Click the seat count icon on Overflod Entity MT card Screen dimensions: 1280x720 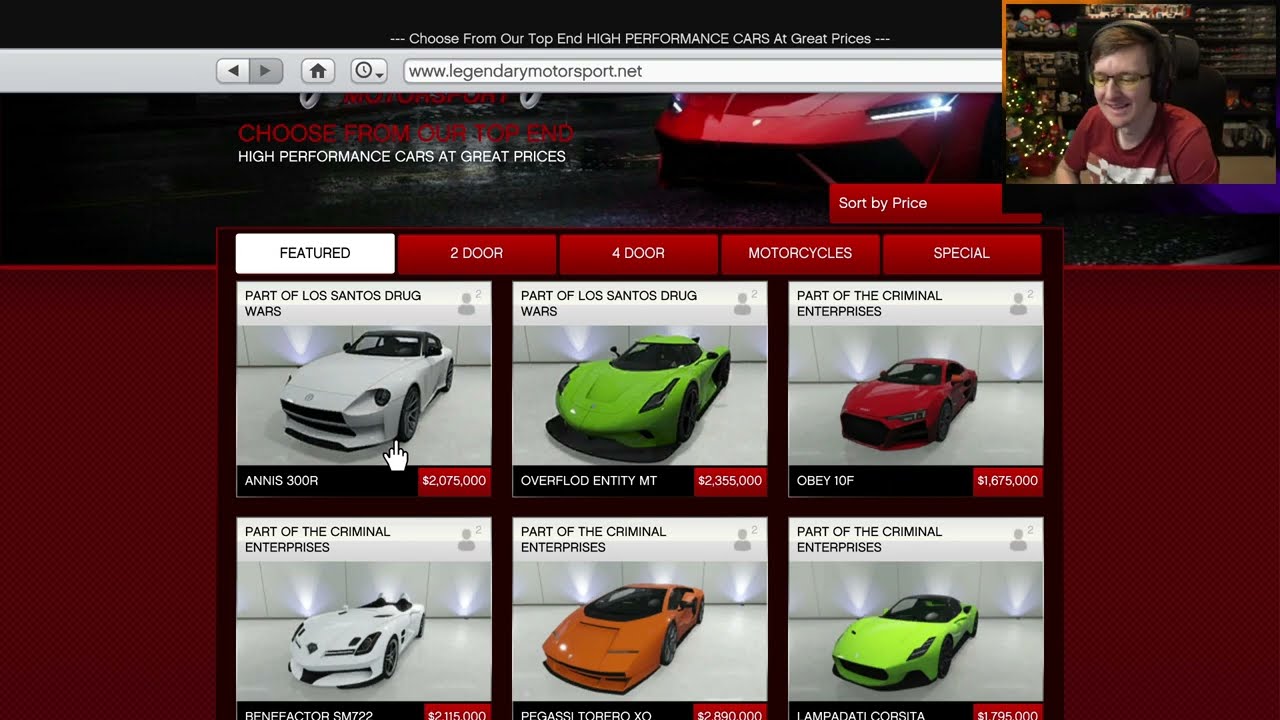click(743, 304)
